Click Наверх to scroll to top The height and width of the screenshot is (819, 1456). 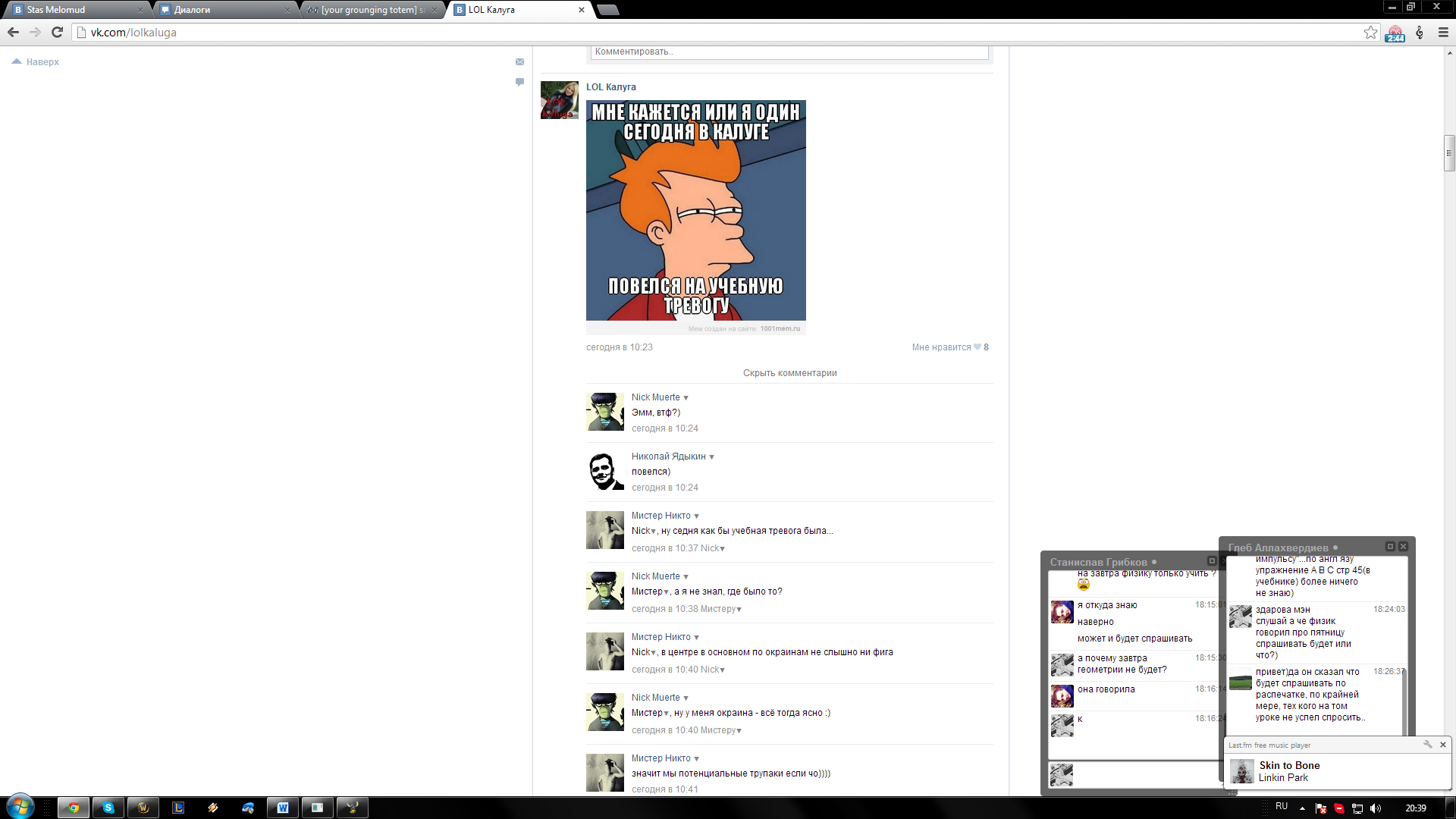click(x=36, y=62)
